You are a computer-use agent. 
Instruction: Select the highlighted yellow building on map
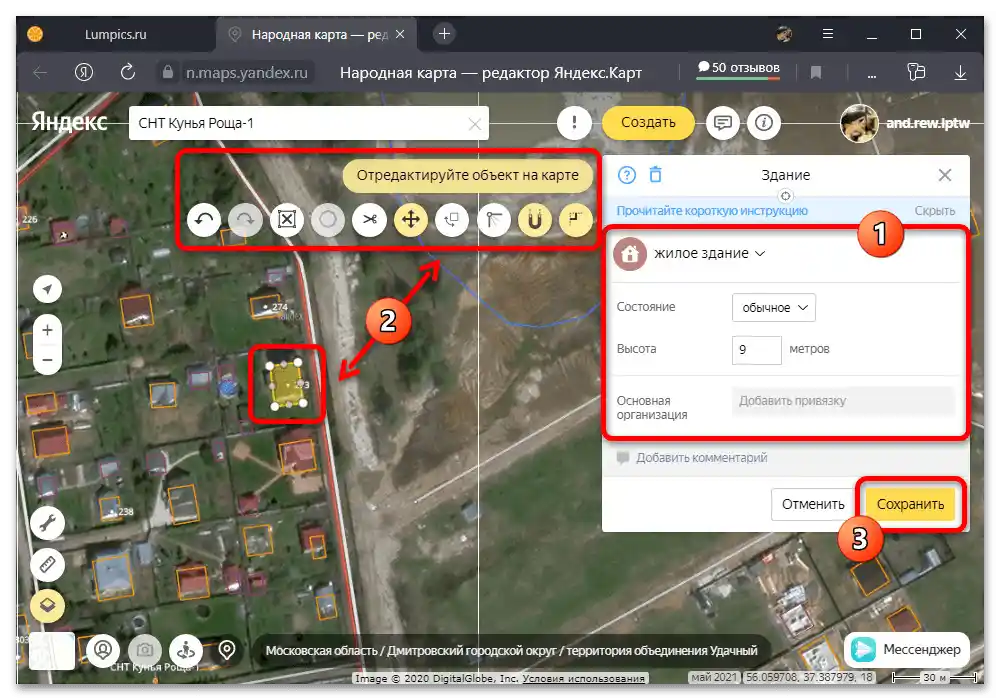[287, 384]
